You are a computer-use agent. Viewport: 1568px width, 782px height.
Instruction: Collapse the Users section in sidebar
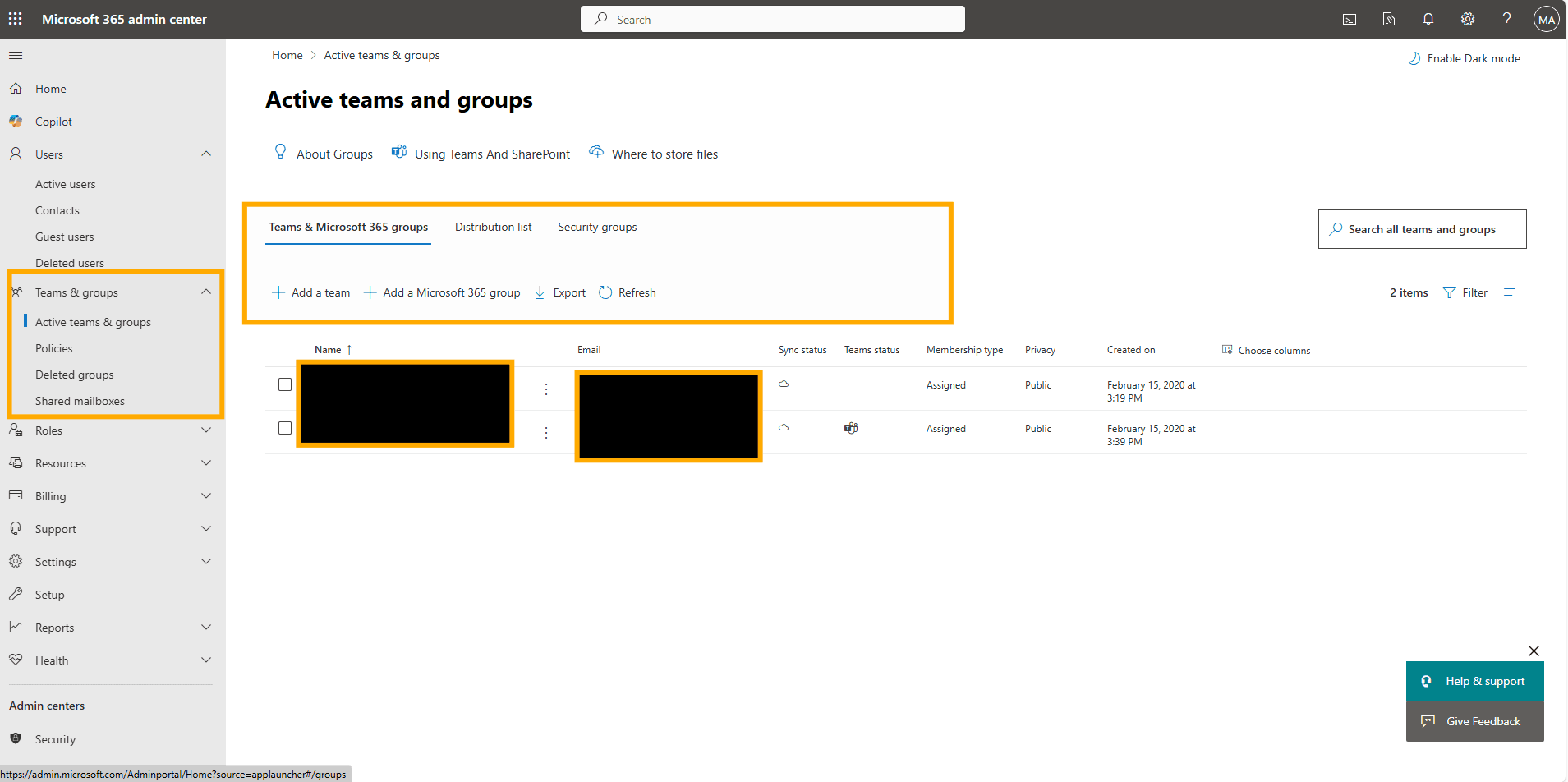click(x=206, y=154)
